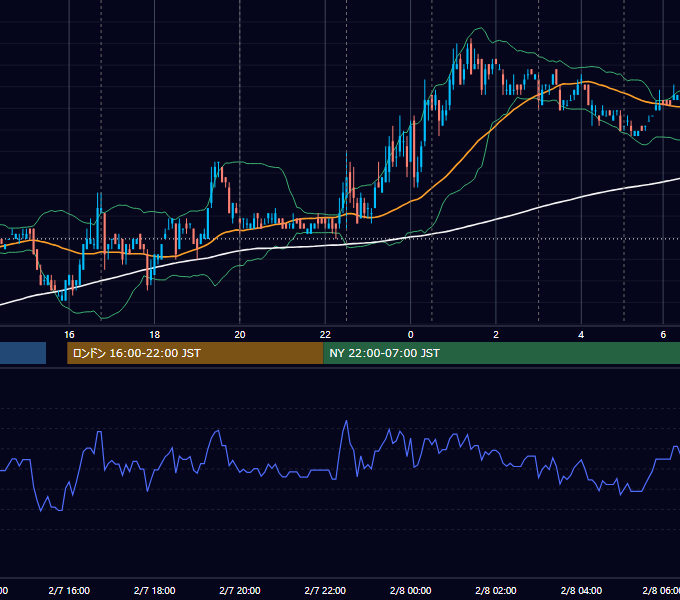Screen dimensions: 680x600
Task: Click the "18" hour label on price chart axis
Action: pos(154,334)
